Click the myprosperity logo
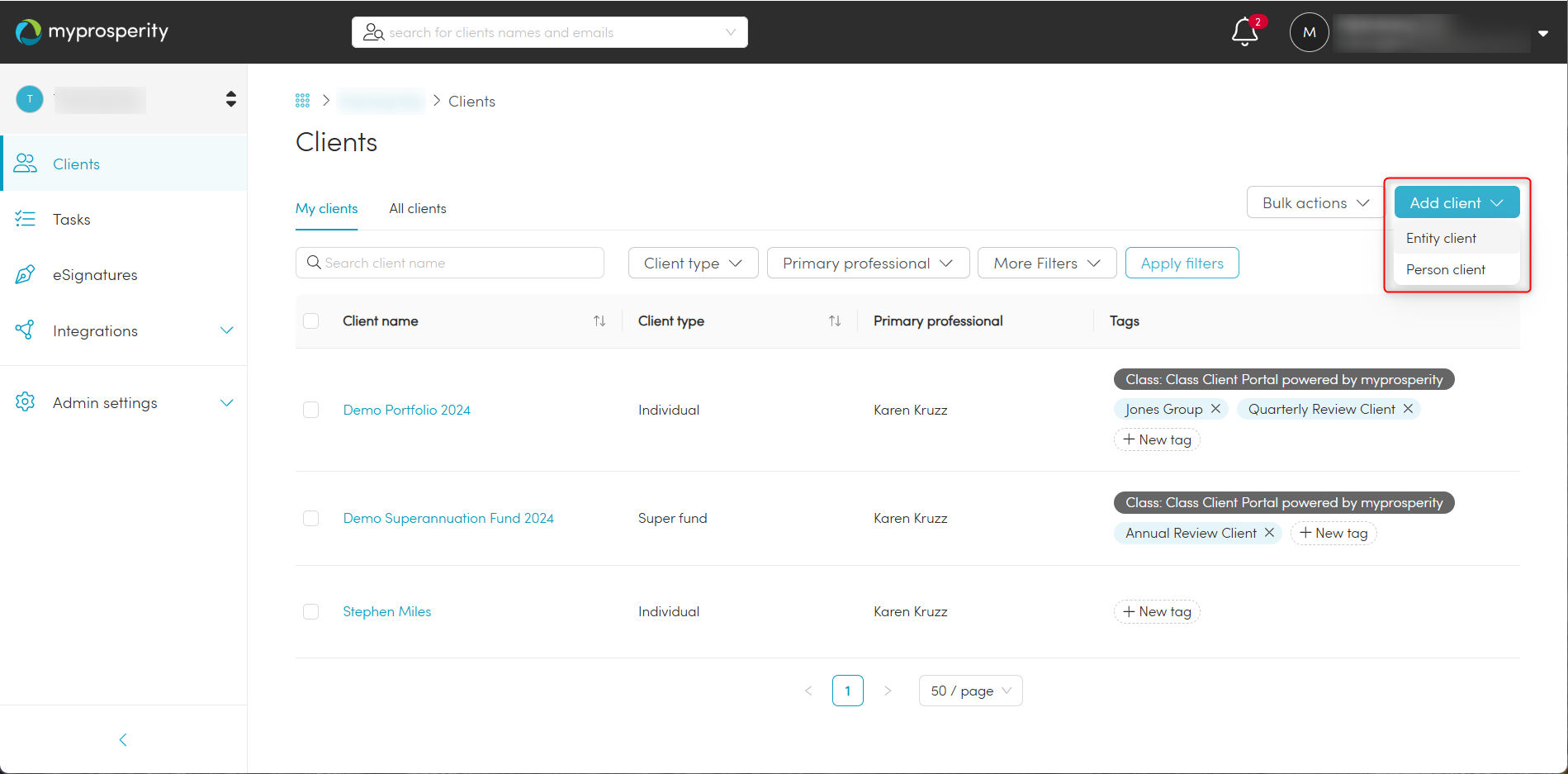Screen dimensions: 1568x774 (x=92, y=31)
